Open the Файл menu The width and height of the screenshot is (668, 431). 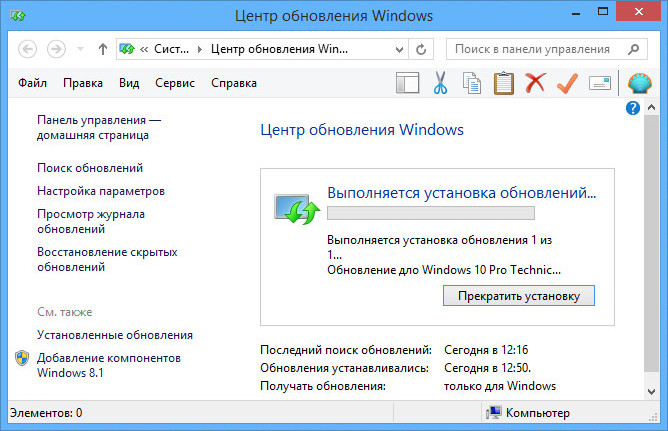point(32,83)
